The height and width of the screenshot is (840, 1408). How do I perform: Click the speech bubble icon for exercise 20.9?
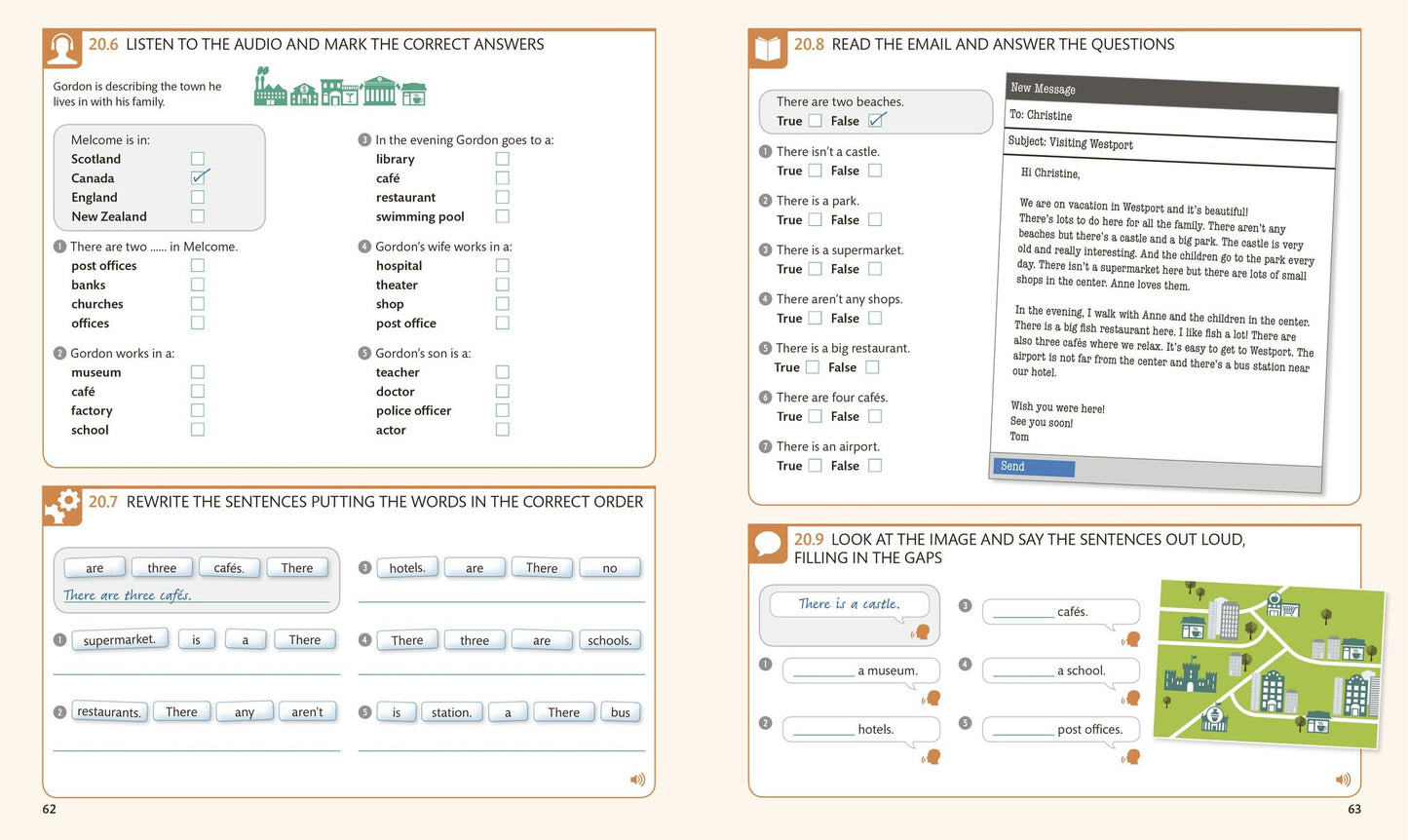(x=768, y=544)
